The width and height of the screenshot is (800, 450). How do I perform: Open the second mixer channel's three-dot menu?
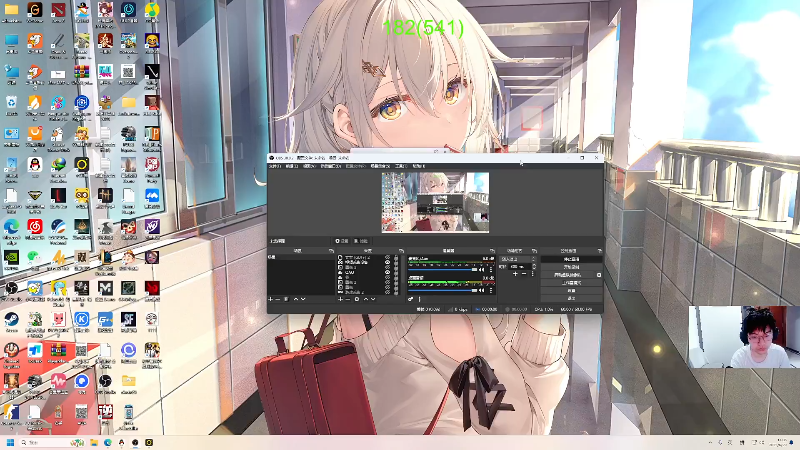click(491, 290)
